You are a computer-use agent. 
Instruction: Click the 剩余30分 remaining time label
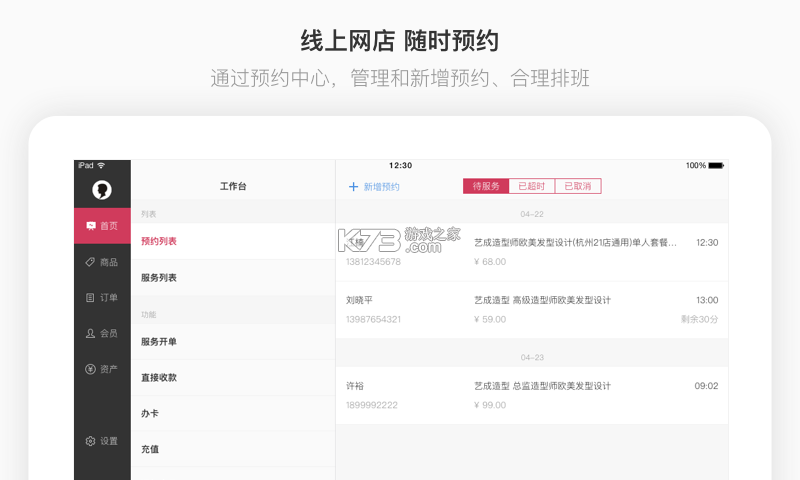699,319
